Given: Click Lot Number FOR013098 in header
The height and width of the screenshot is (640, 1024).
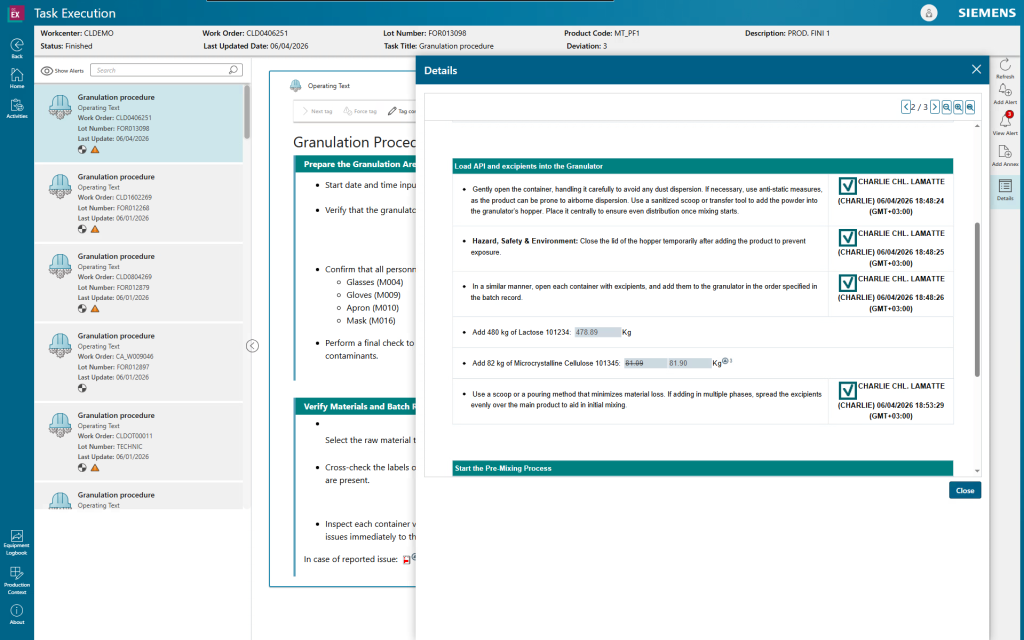Looking at the screenshot, I should [x=424, y=33].
